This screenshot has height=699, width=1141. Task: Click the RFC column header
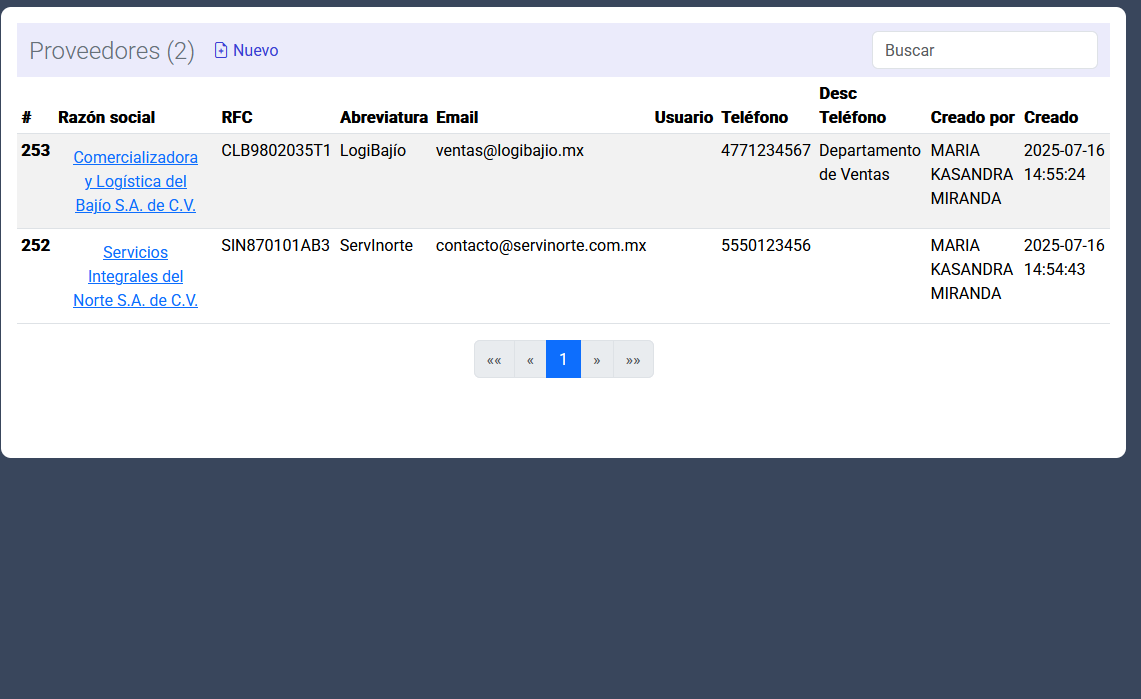(237, 117)
